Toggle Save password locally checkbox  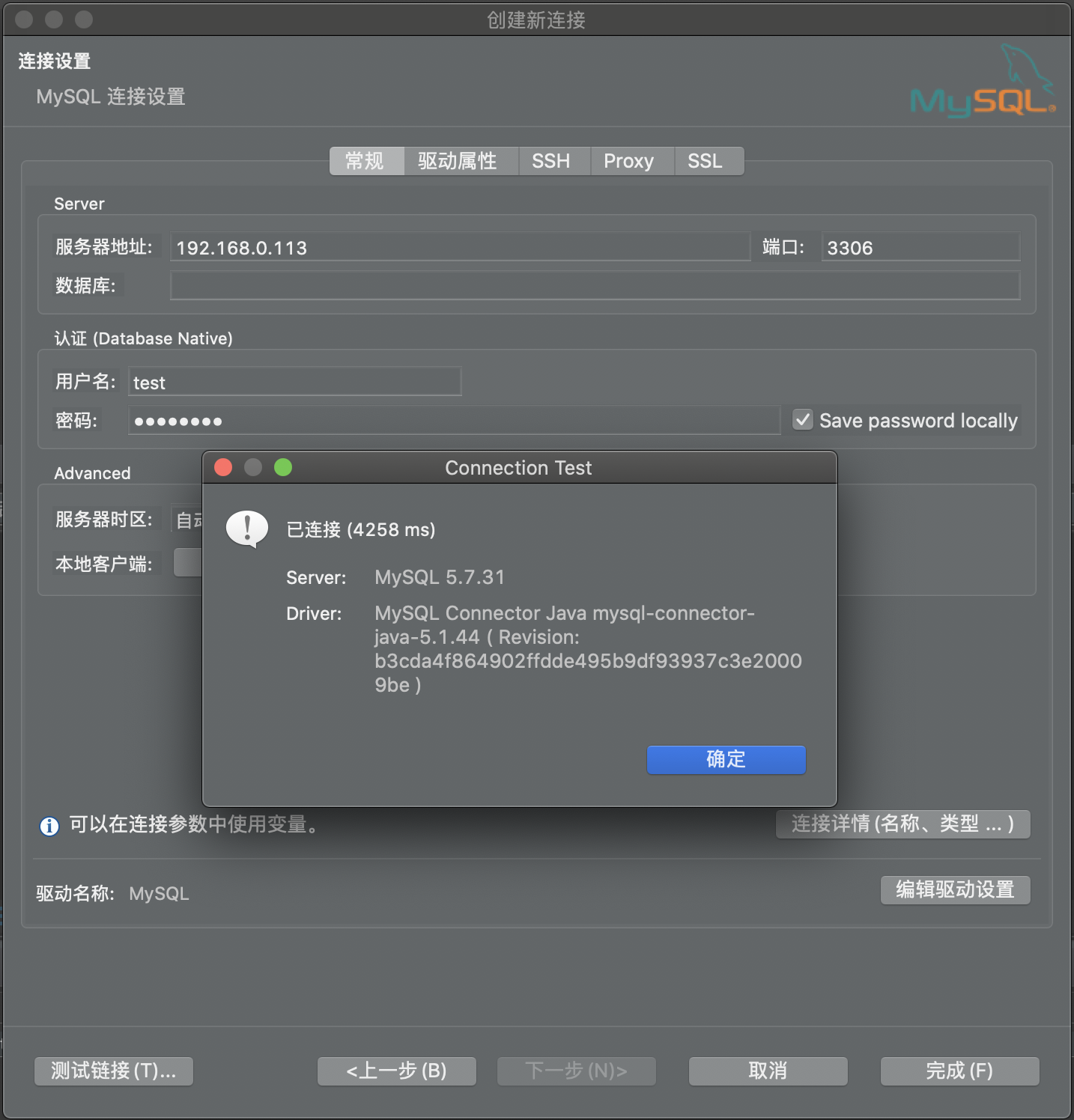point(803,420)
